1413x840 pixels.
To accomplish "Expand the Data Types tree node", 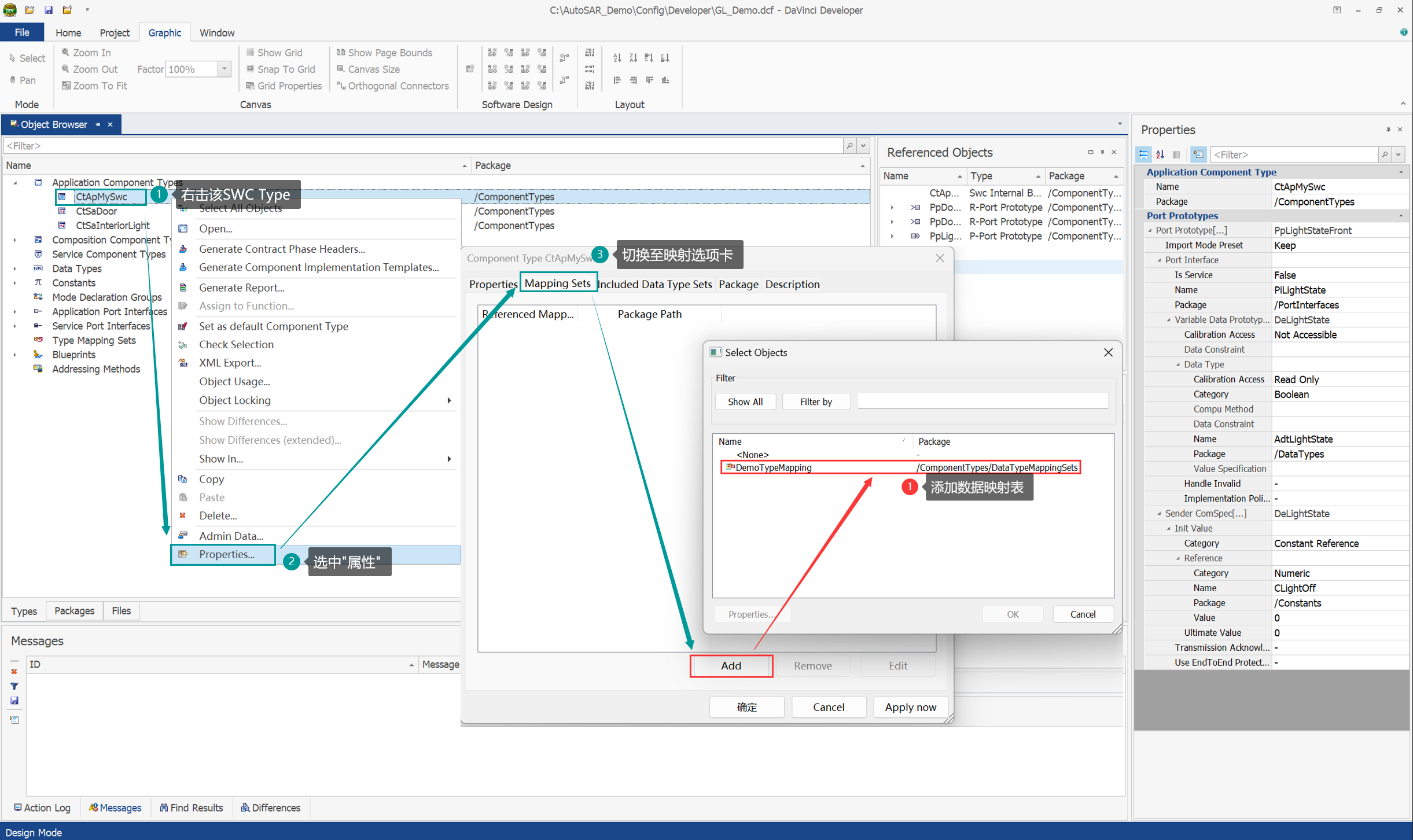I will click(14, 268).
